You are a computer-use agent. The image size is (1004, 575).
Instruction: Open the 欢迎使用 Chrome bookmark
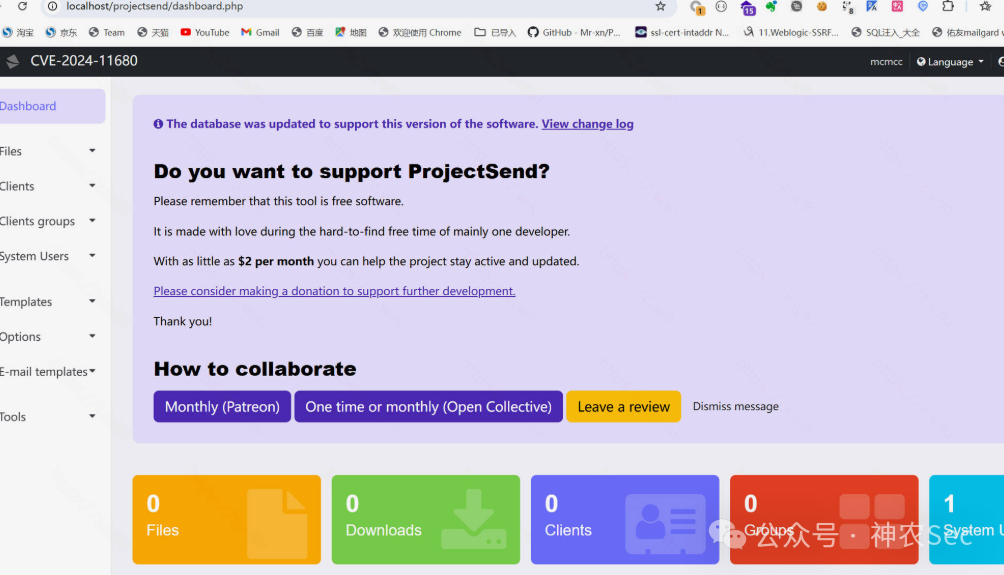(420, 32)
